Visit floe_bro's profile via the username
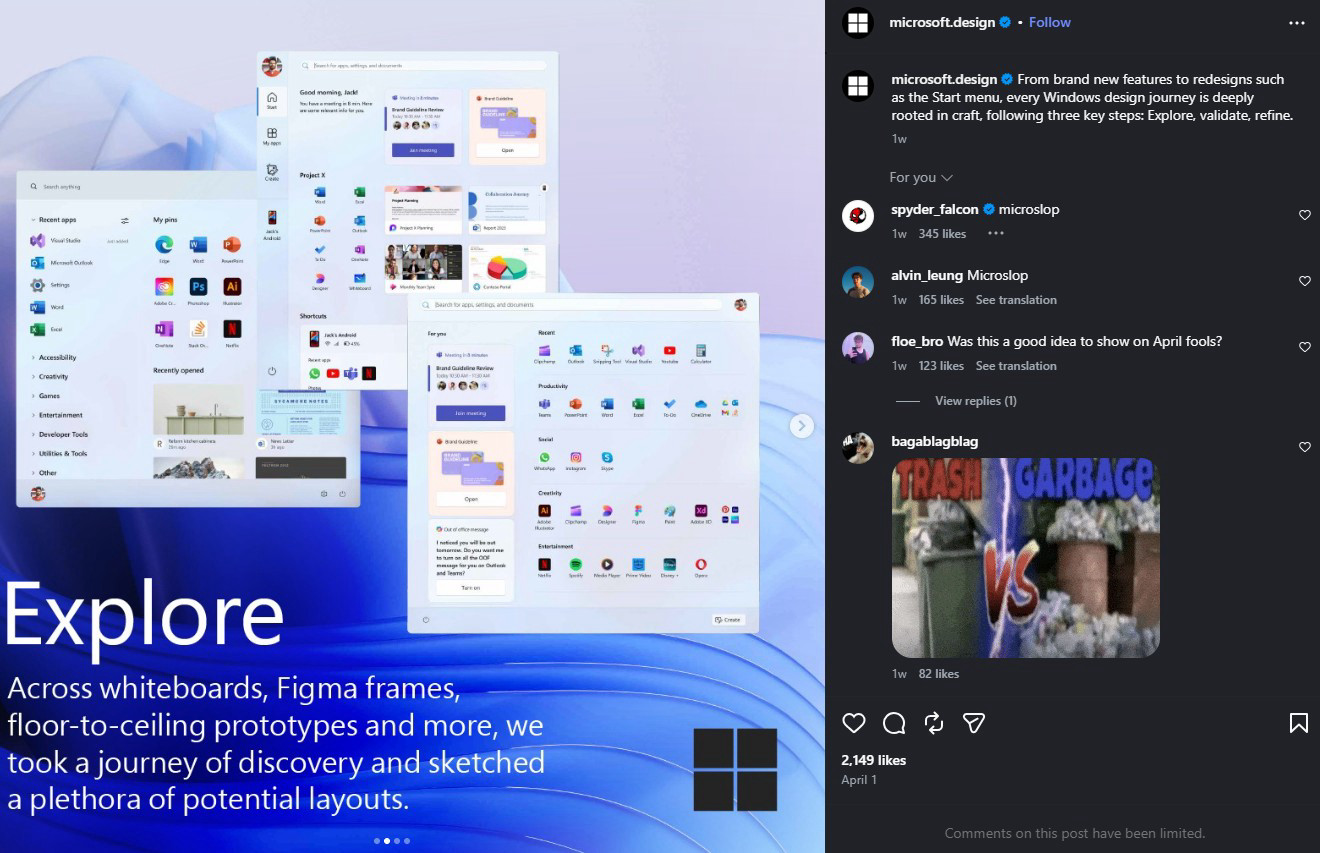Image resolution: width=1320 pixels, height=853 pixels. [x=917, y=341]
